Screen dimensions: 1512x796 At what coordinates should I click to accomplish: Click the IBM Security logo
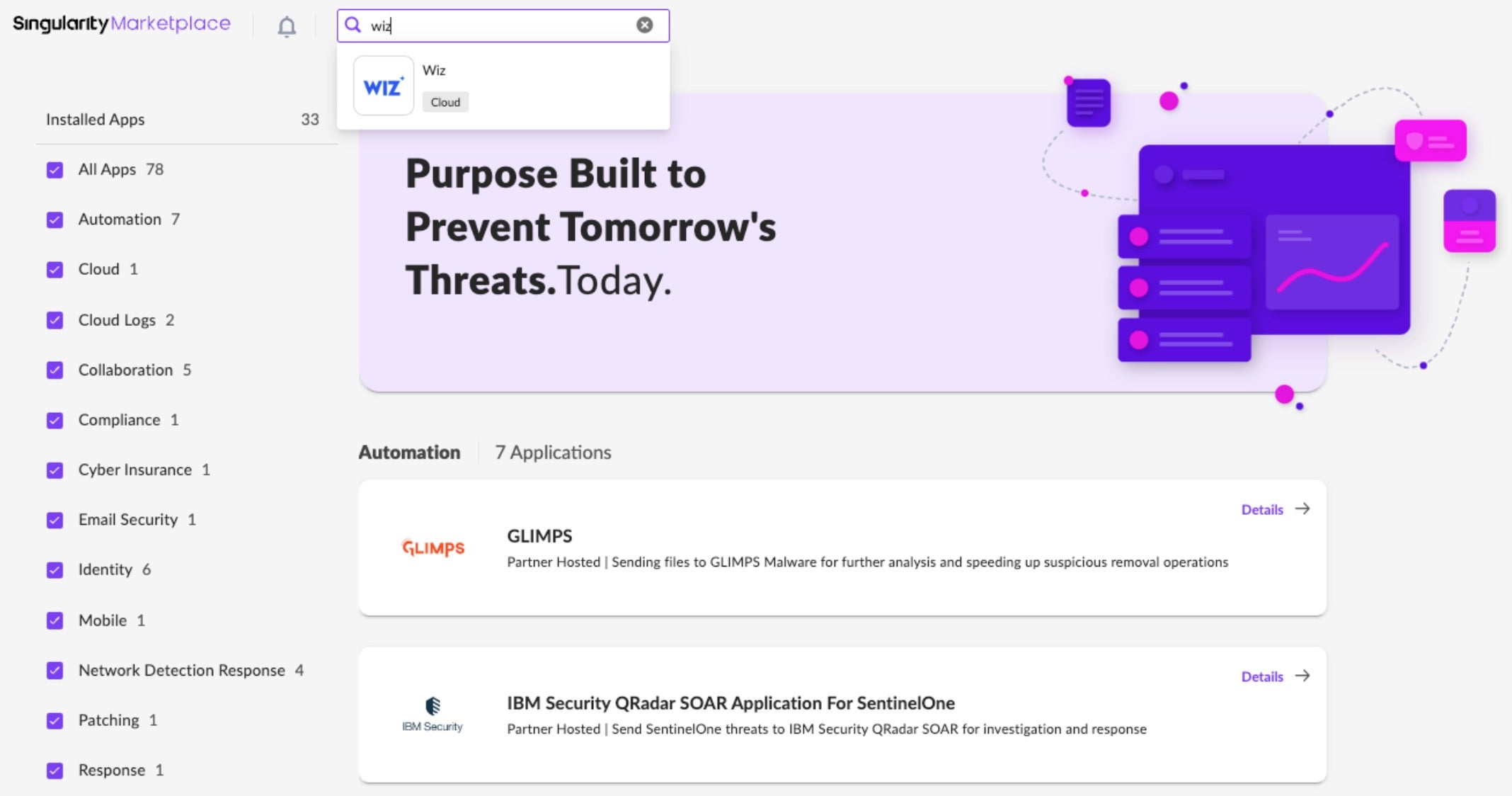pyautogui.click(x=433, y=714)
